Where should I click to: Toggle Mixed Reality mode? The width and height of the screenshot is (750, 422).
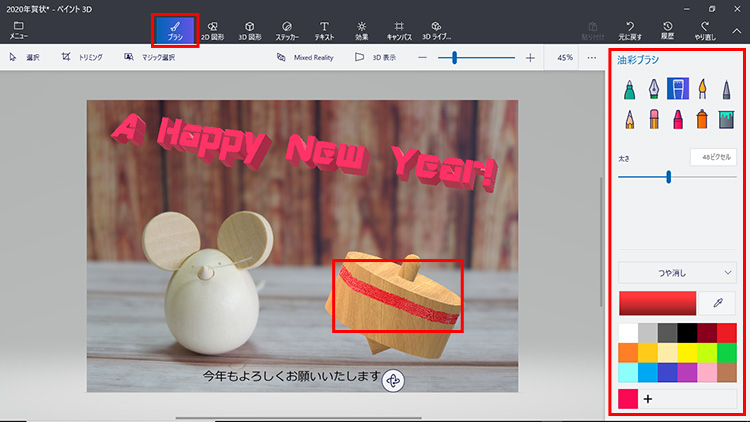[x=307, y=58]
